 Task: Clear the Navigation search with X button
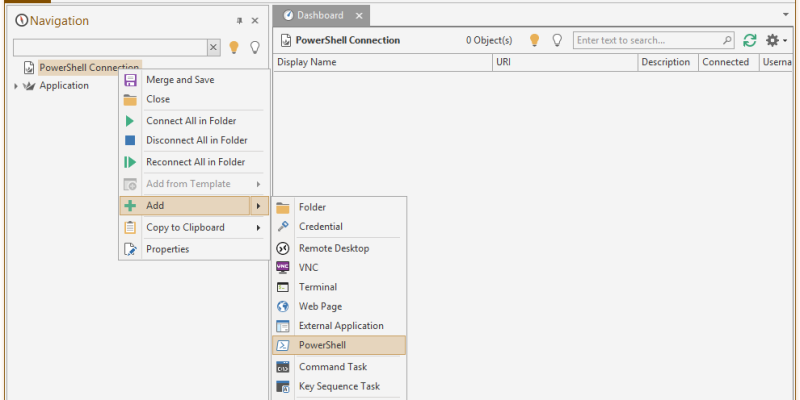214,47
